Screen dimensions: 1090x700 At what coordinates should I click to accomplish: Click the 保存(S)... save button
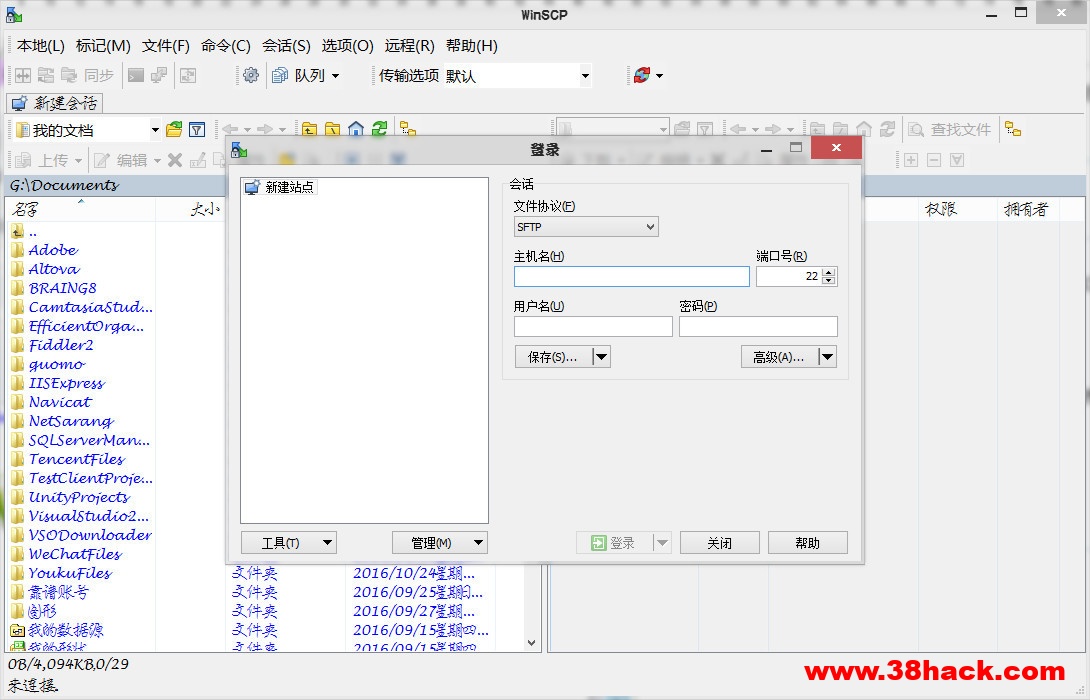coord(553,357)
